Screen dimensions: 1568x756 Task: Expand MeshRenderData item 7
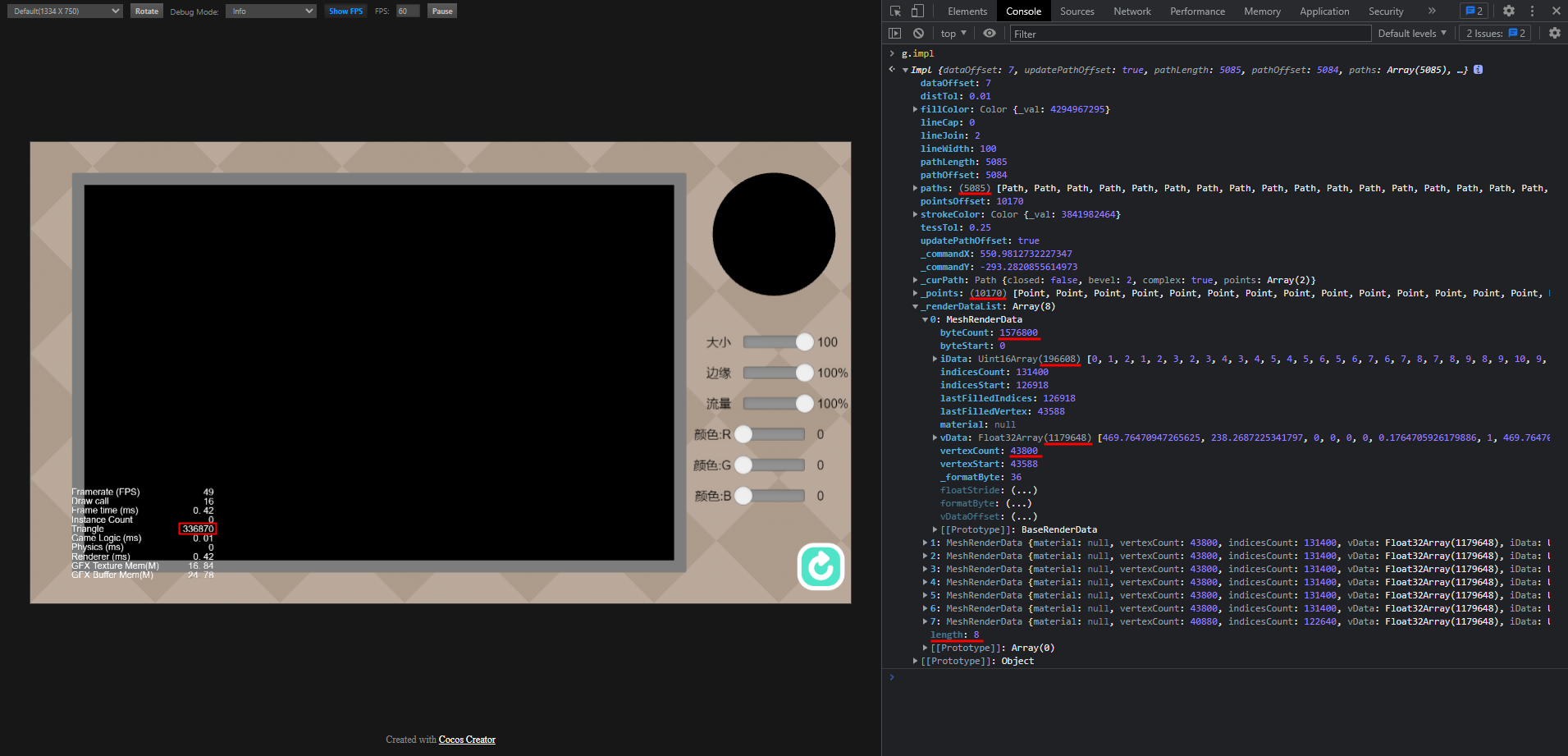click(925, 621)
